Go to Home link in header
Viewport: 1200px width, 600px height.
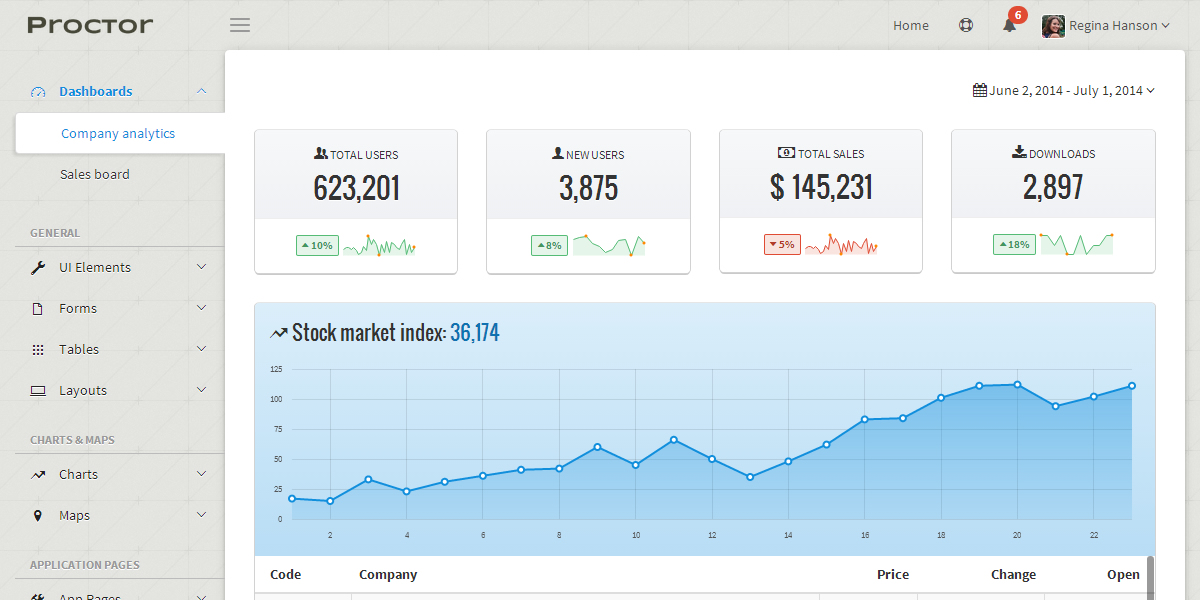[x=910, y=26]
